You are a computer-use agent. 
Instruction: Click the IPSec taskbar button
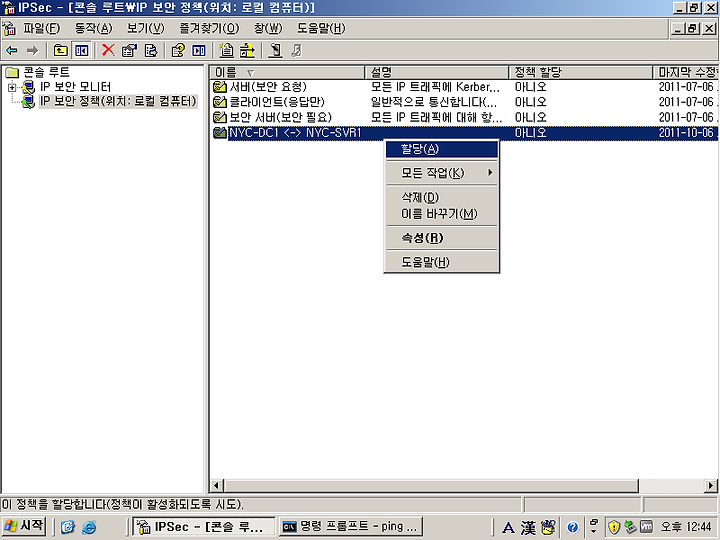point(204,527)
